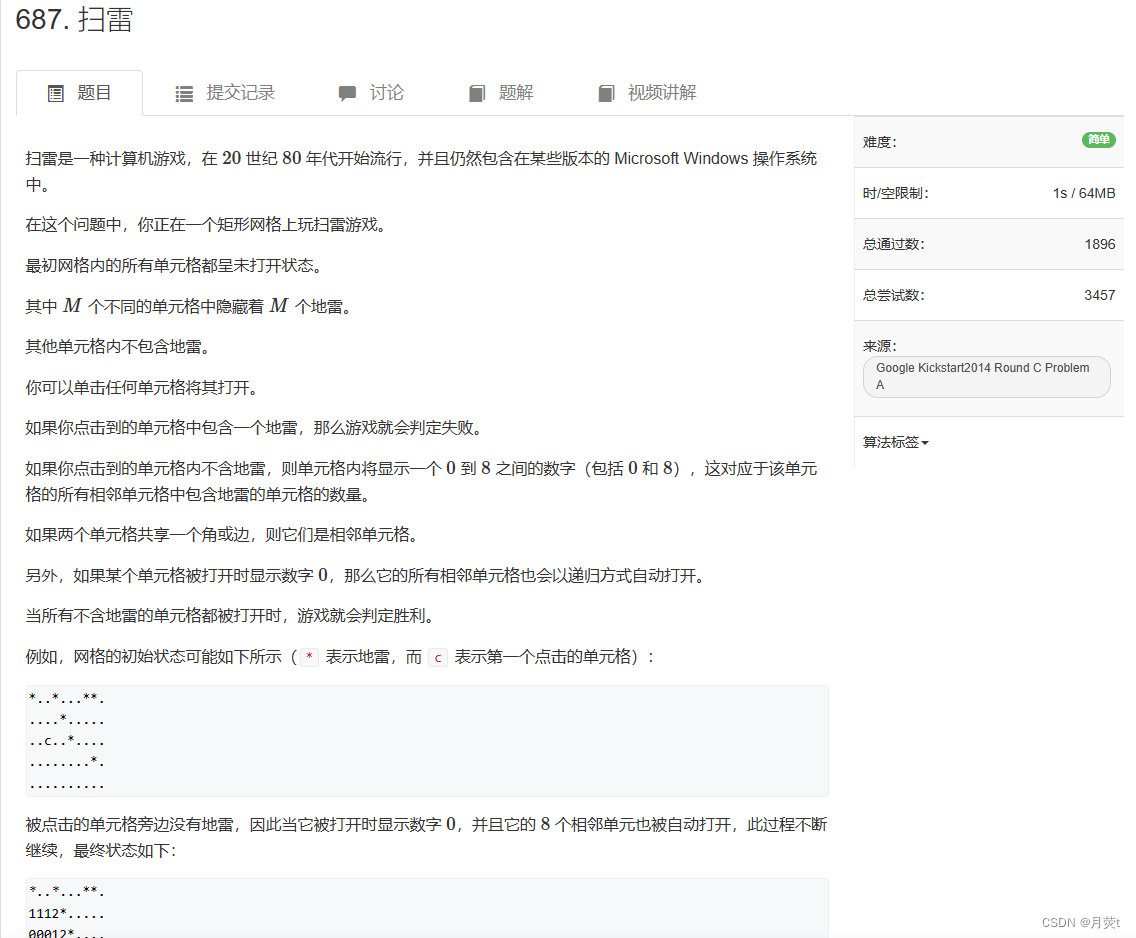Click the Google Kickstart2014 Round C source button

tap(986, 376)
